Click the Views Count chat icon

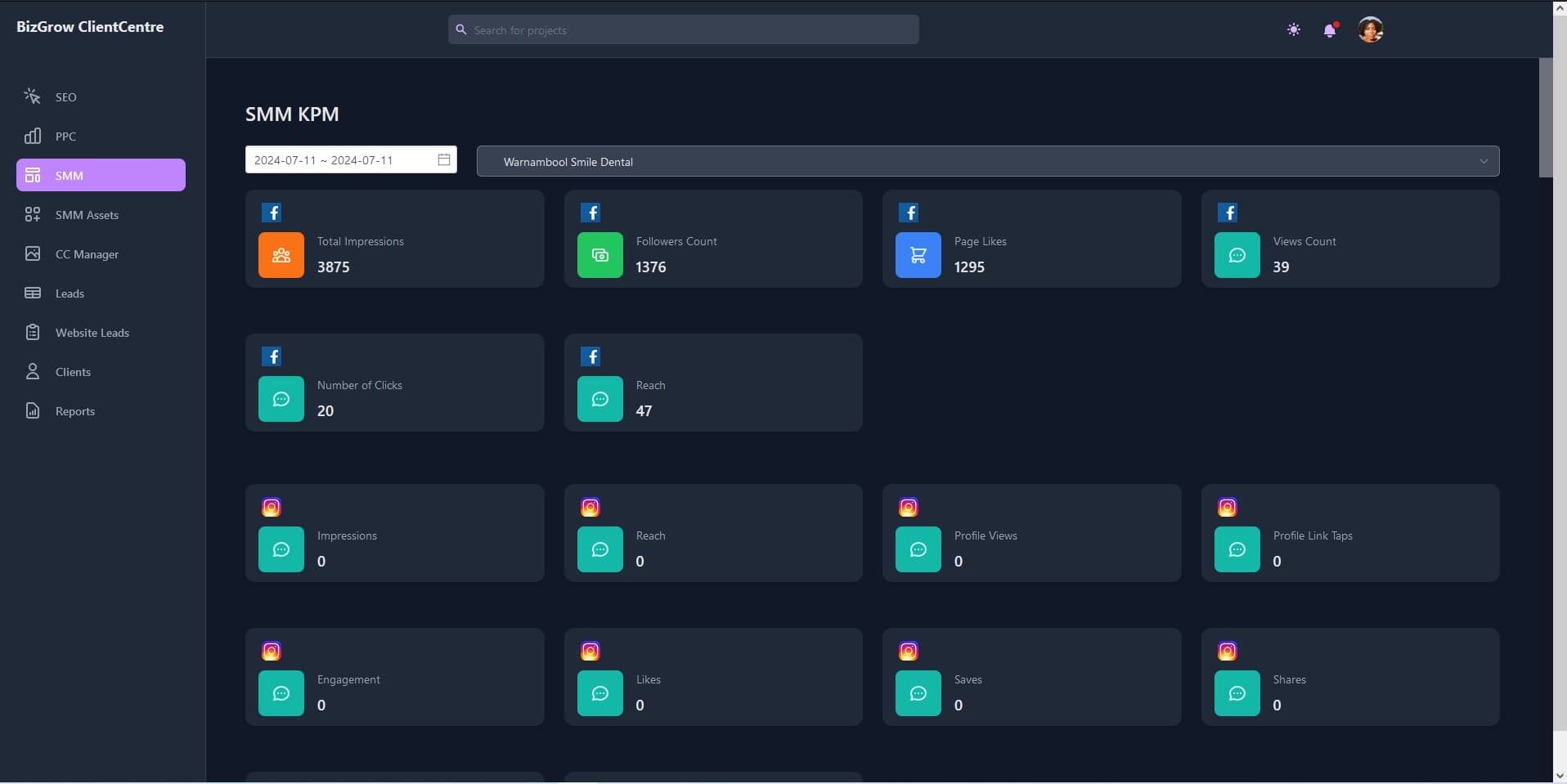(x=1237, y=255)
